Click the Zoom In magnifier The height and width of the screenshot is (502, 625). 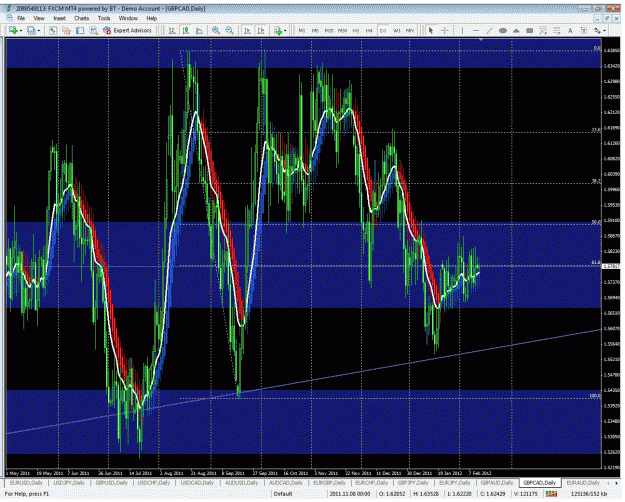pos(216,30)
